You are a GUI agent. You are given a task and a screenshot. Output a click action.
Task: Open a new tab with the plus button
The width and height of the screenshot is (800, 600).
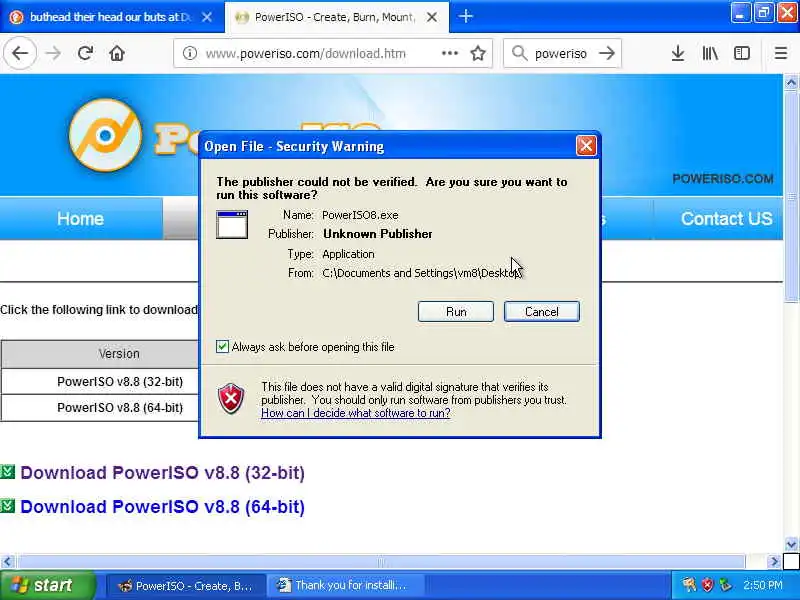pos(465,16)
